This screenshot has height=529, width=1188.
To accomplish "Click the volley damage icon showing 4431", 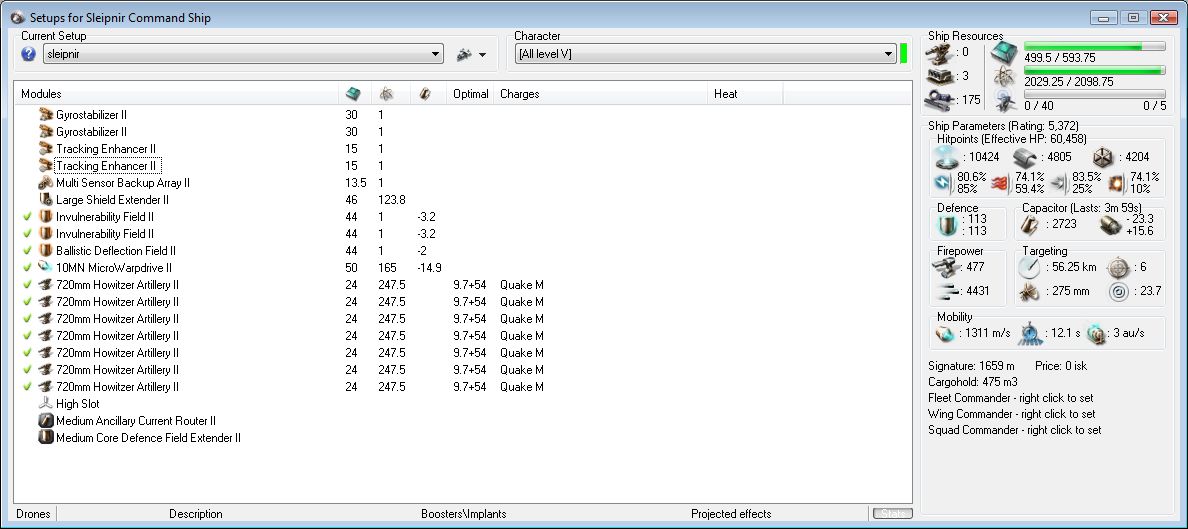I will [x=947, y=291].
